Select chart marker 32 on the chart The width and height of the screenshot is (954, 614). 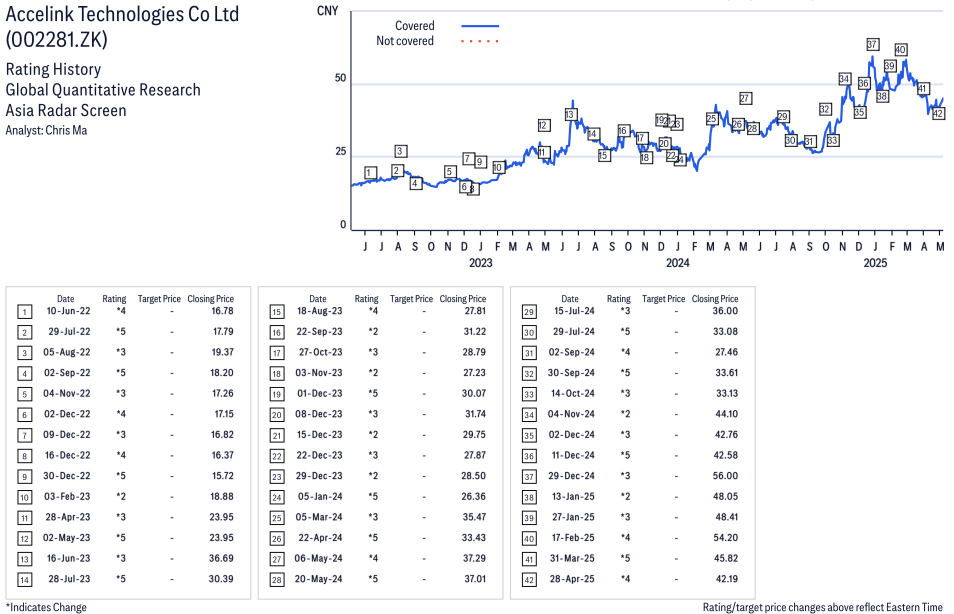pyautogui.click(x=824, y=110)
